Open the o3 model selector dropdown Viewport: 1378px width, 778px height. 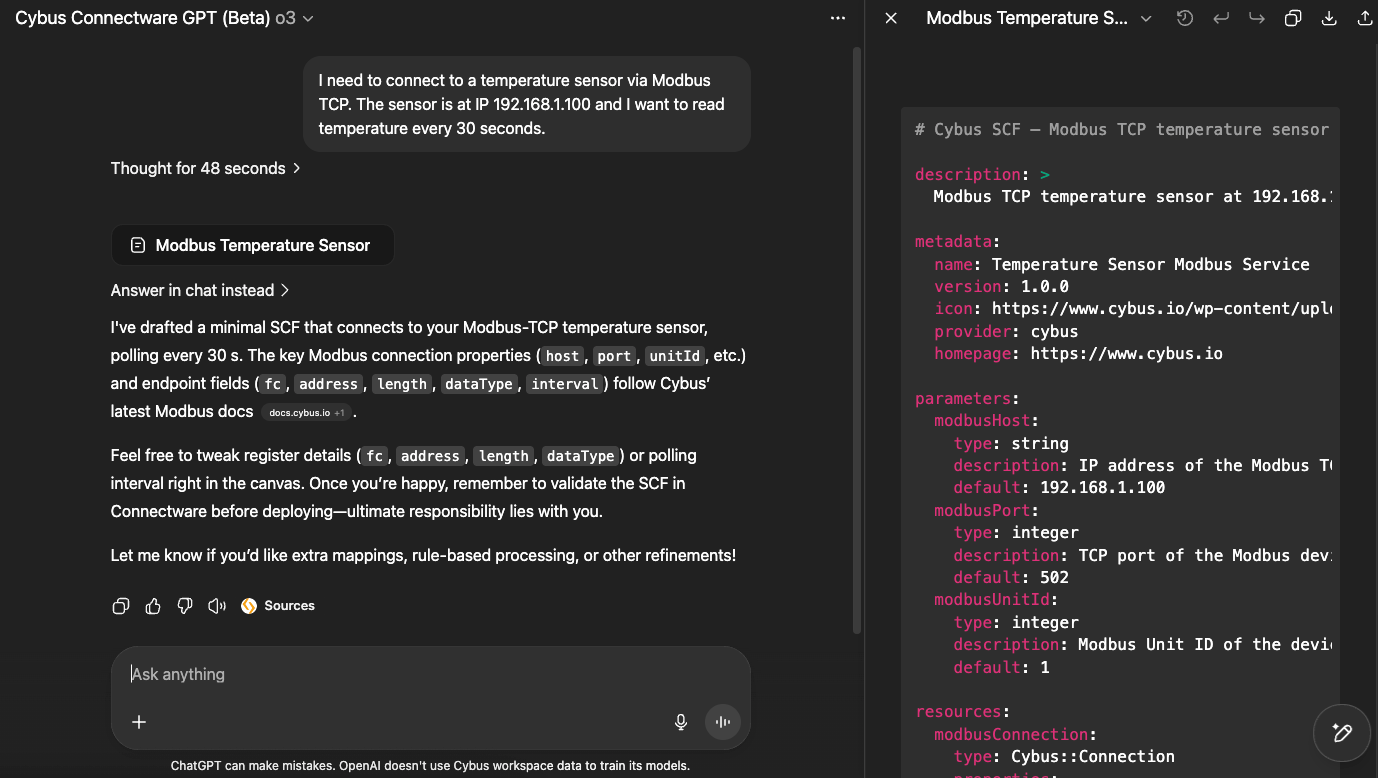[294, 18]
